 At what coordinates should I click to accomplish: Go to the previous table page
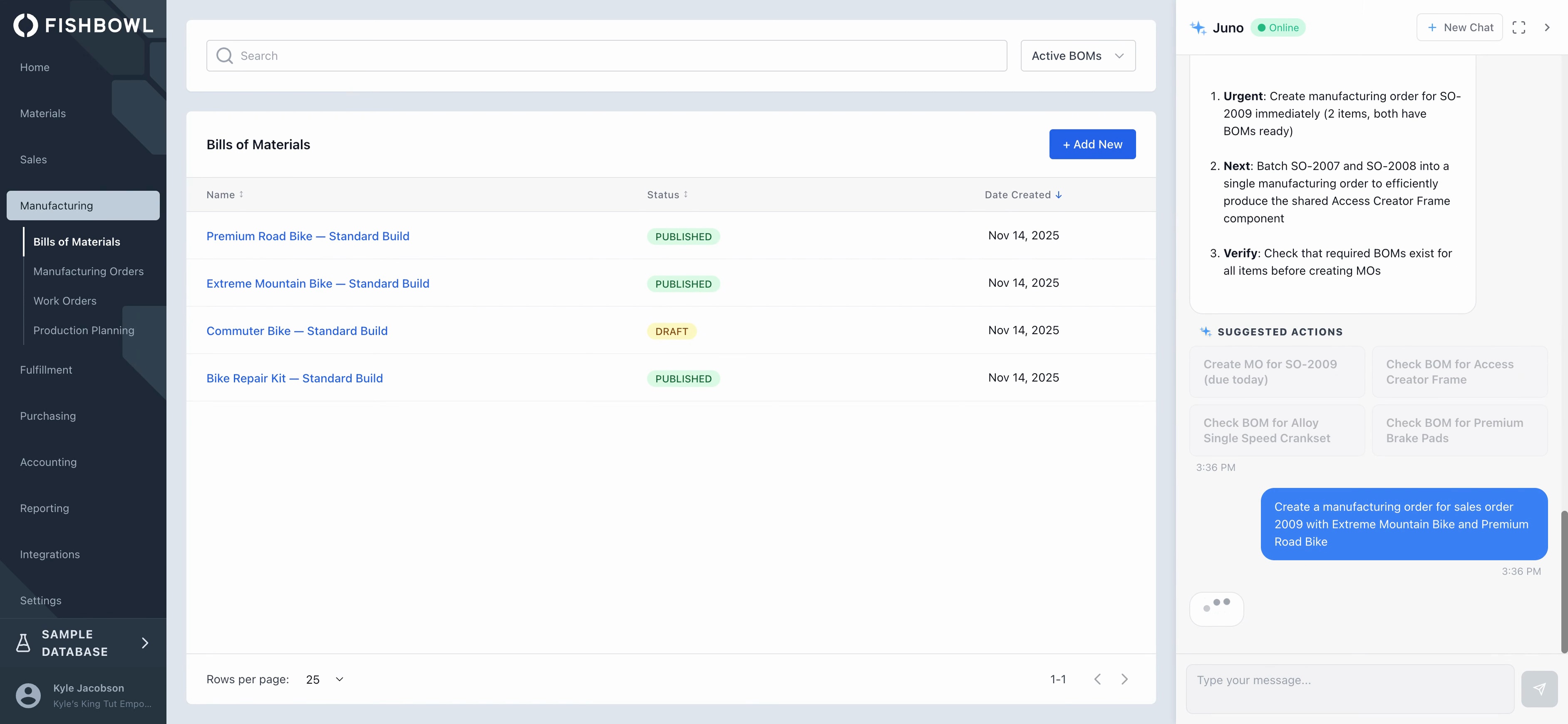click(1097, 679)
